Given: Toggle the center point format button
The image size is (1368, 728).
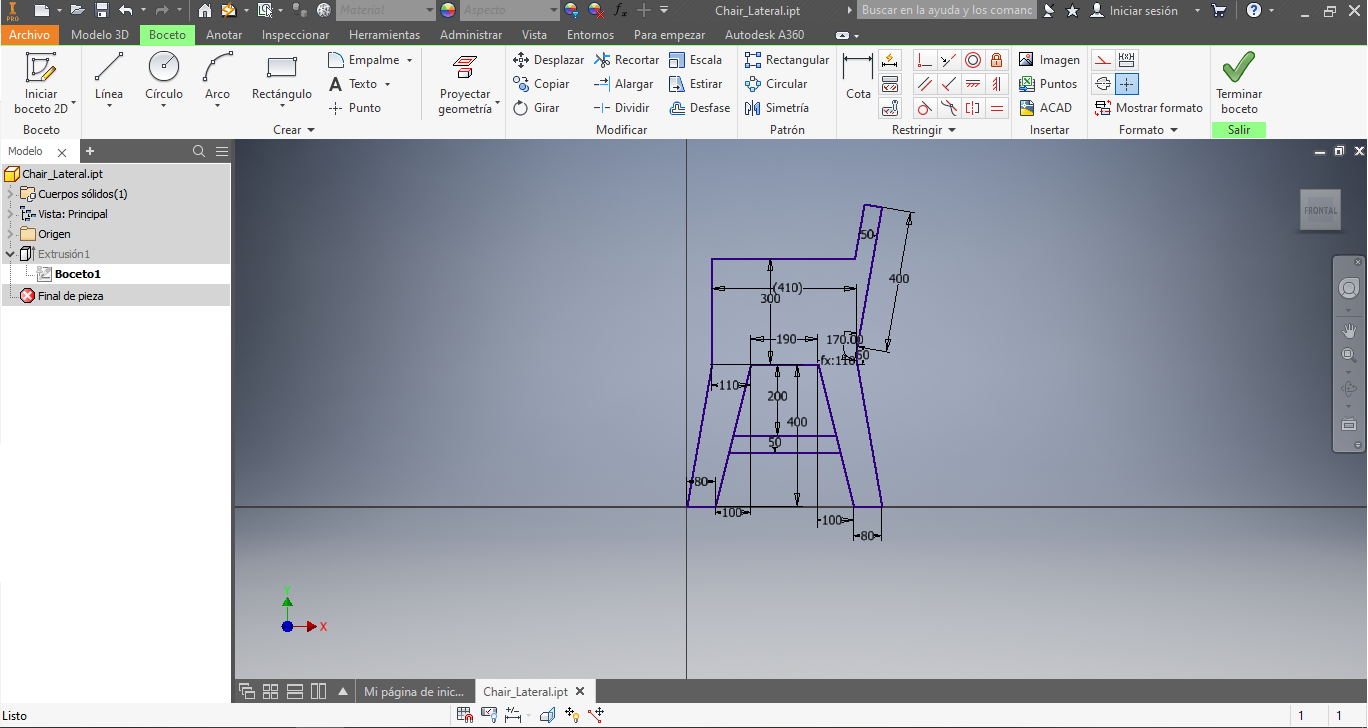Looking at the screenshot, I should click(1126, 84).
